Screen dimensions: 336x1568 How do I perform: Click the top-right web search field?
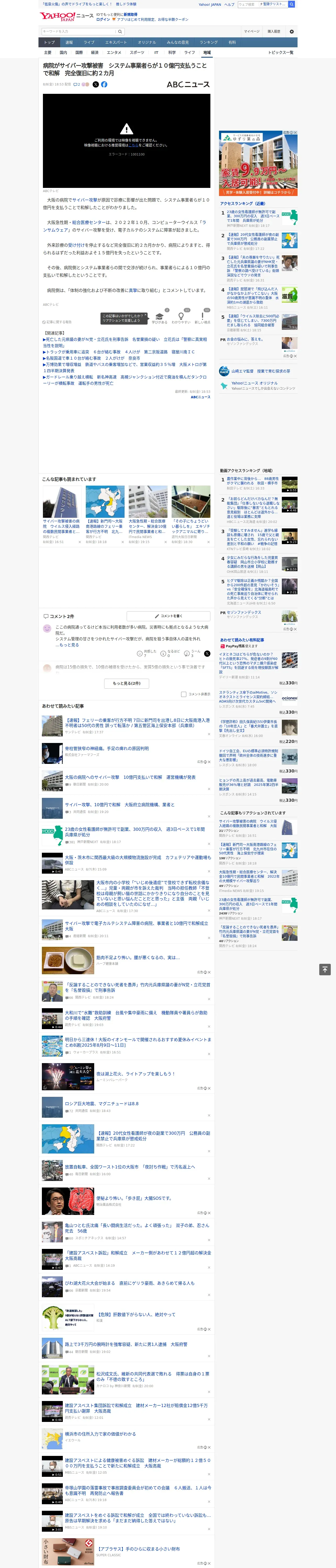248,4
